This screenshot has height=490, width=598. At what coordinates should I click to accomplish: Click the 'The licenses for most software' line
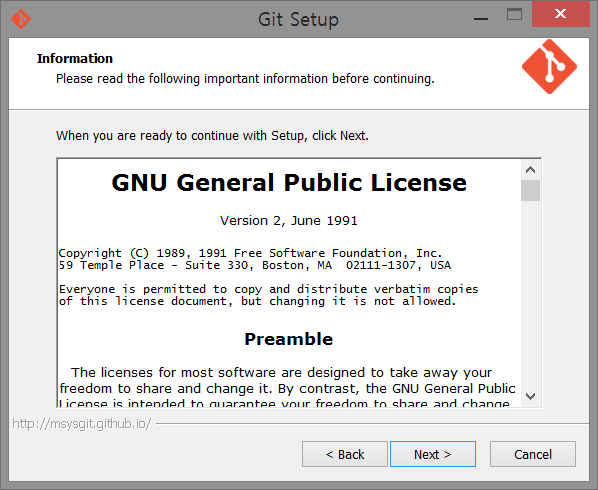pos(281,372)
